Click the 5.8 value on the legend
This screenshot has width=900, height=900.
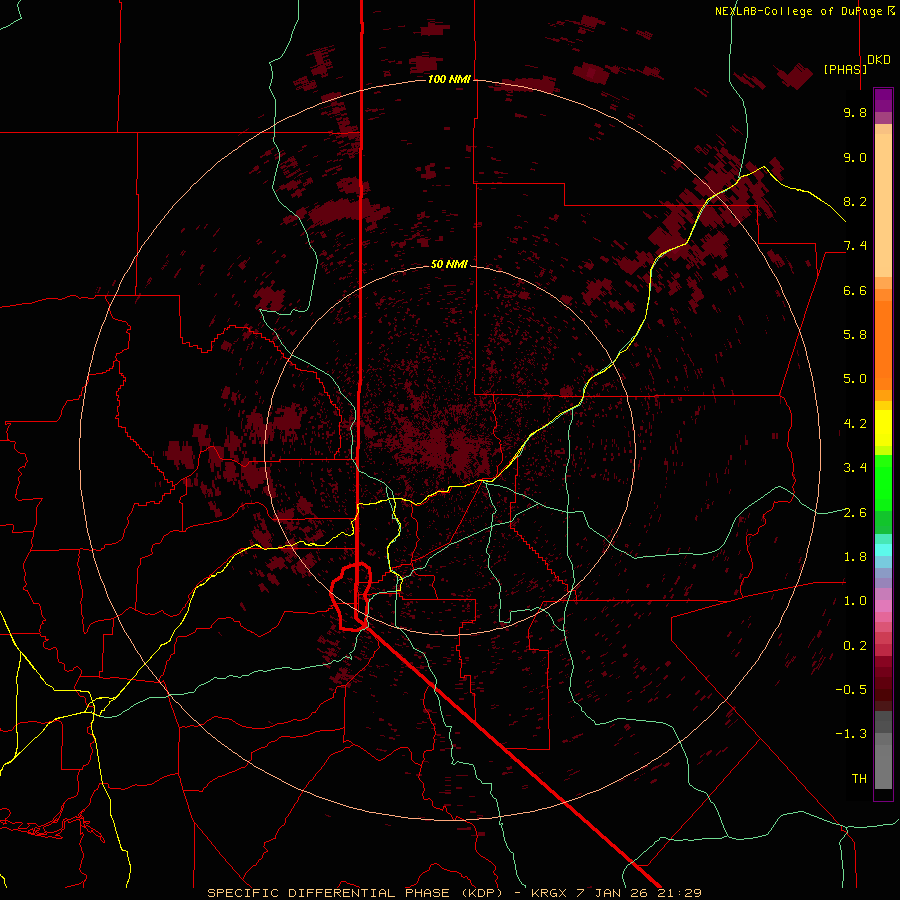(855, 335)
